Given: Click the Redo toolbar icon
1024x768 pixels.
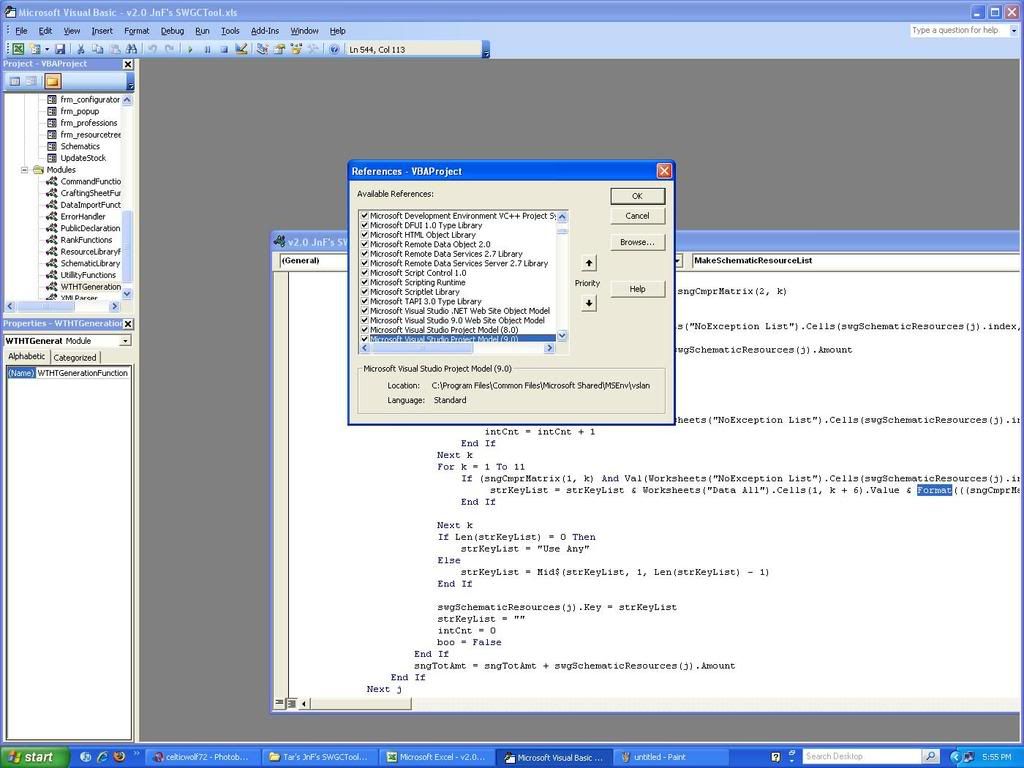Looking at the screenshot, I should click(x=169, y=49).
